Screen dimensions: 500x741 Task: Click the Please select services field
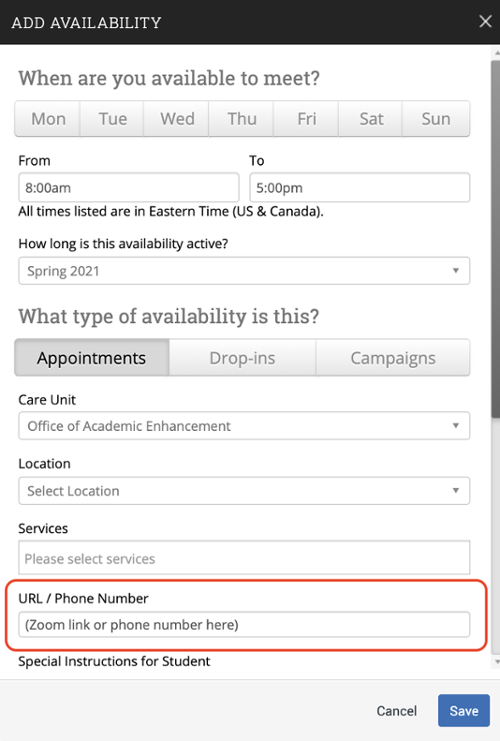[x=244, y=558]
